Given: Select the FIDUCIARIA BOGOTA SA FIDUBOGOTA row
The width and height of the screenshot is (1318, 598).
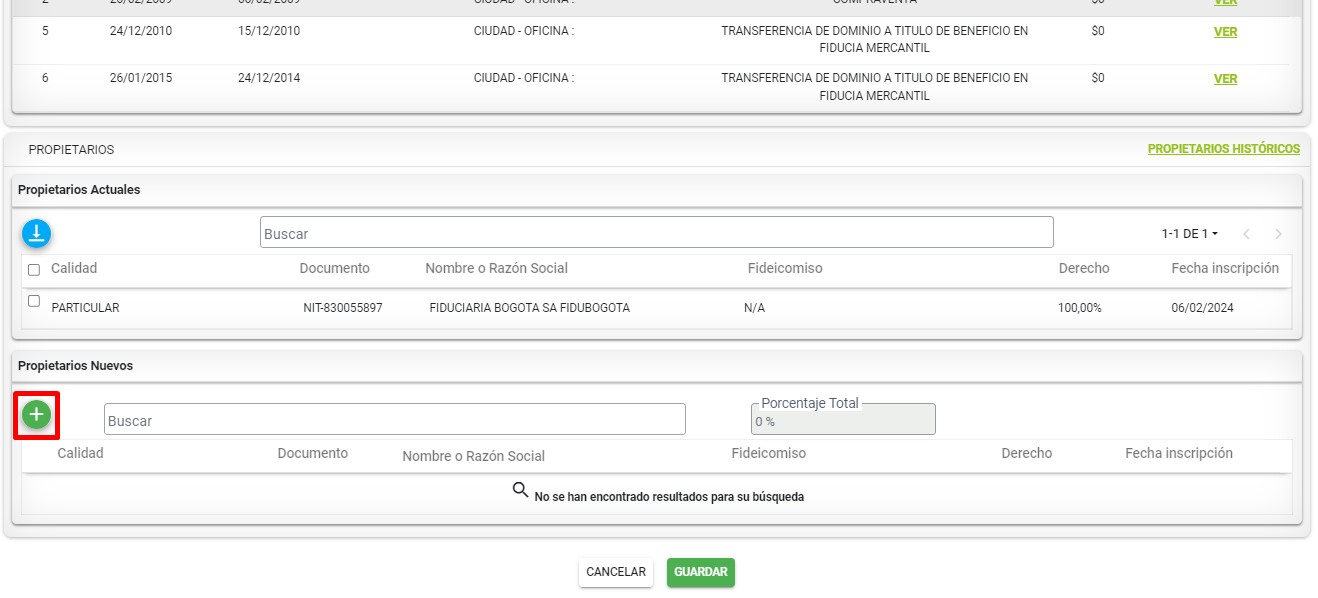Looking at the screenshot, I should [529, 308].
